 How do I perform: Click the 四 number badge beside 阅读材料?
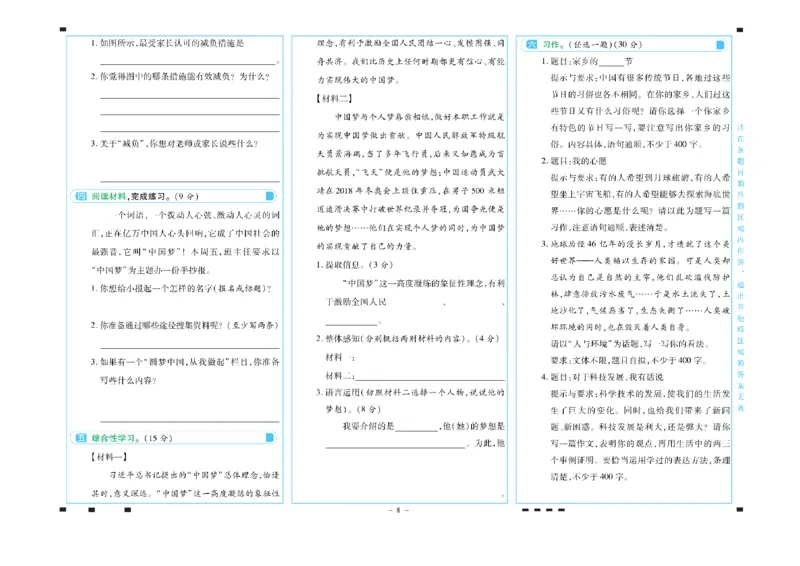pyautogui.click(x=81, y=196)
